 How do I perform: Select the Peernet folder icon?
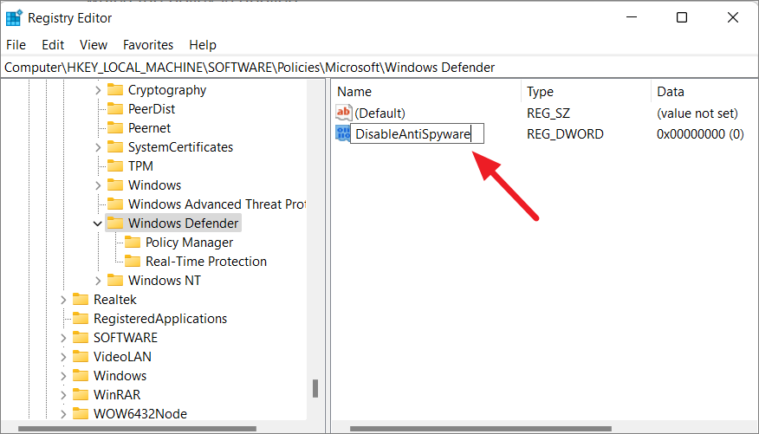115,128
